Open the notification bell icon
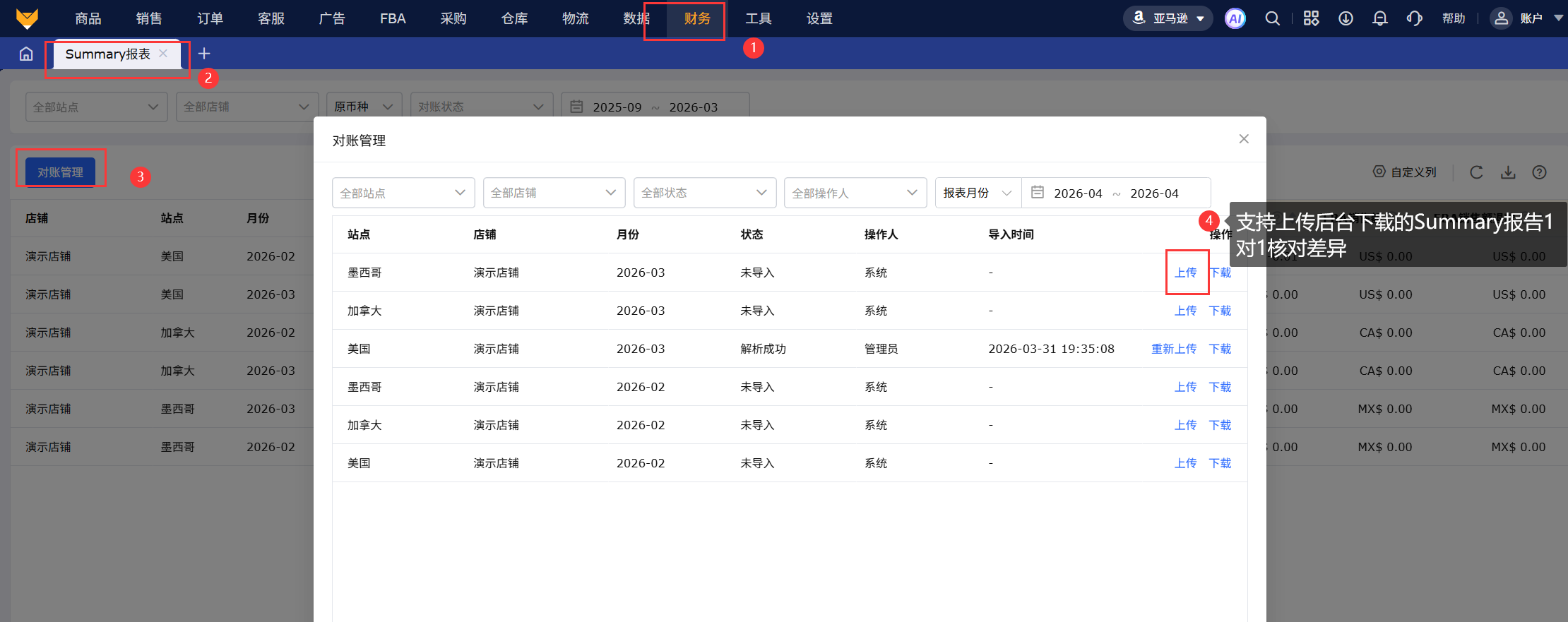 pos(1379,19)
